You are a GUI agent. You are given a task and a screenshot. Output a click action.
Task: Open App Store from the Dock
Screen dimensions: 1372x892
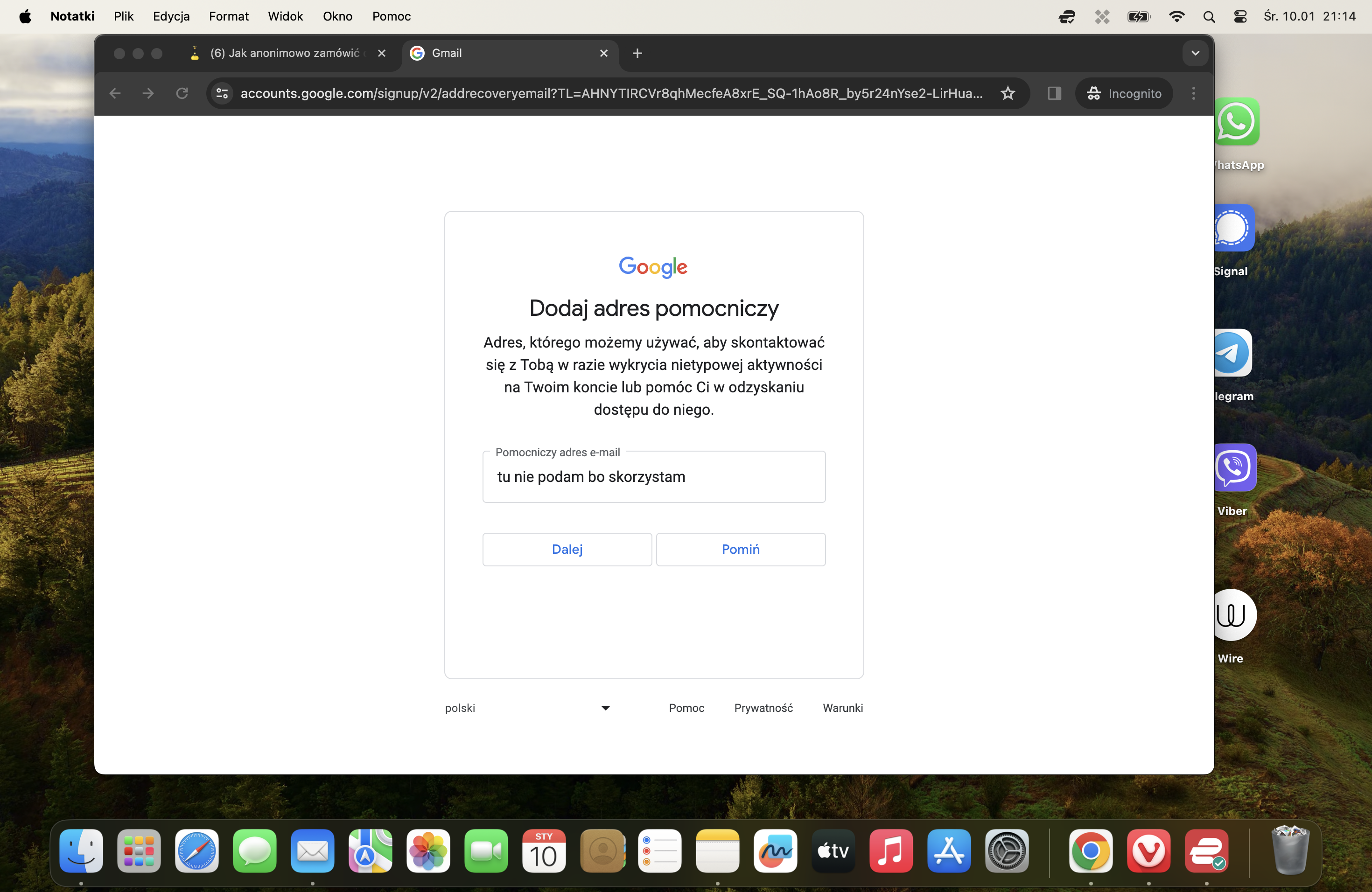(949, 850)
